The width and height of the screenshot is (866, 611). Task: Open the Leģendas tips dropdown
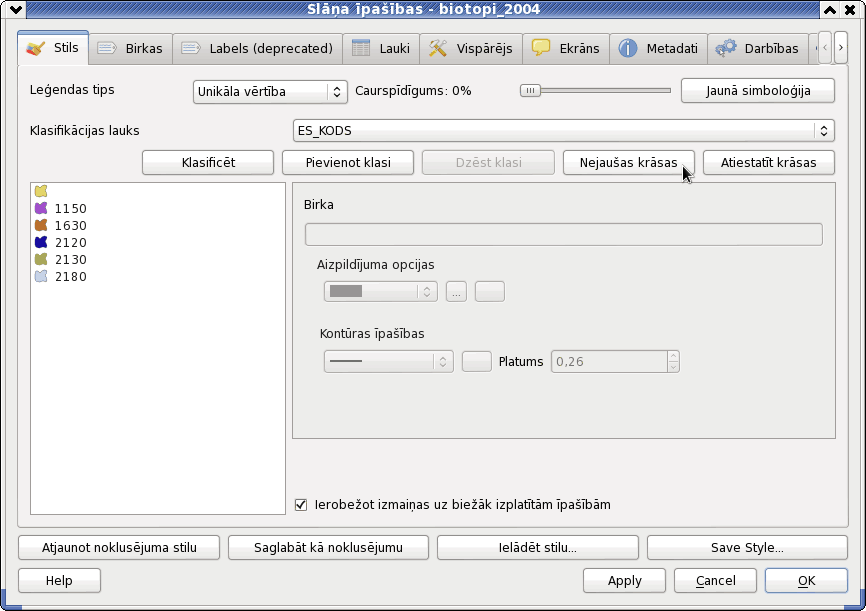tap(270, 92)
